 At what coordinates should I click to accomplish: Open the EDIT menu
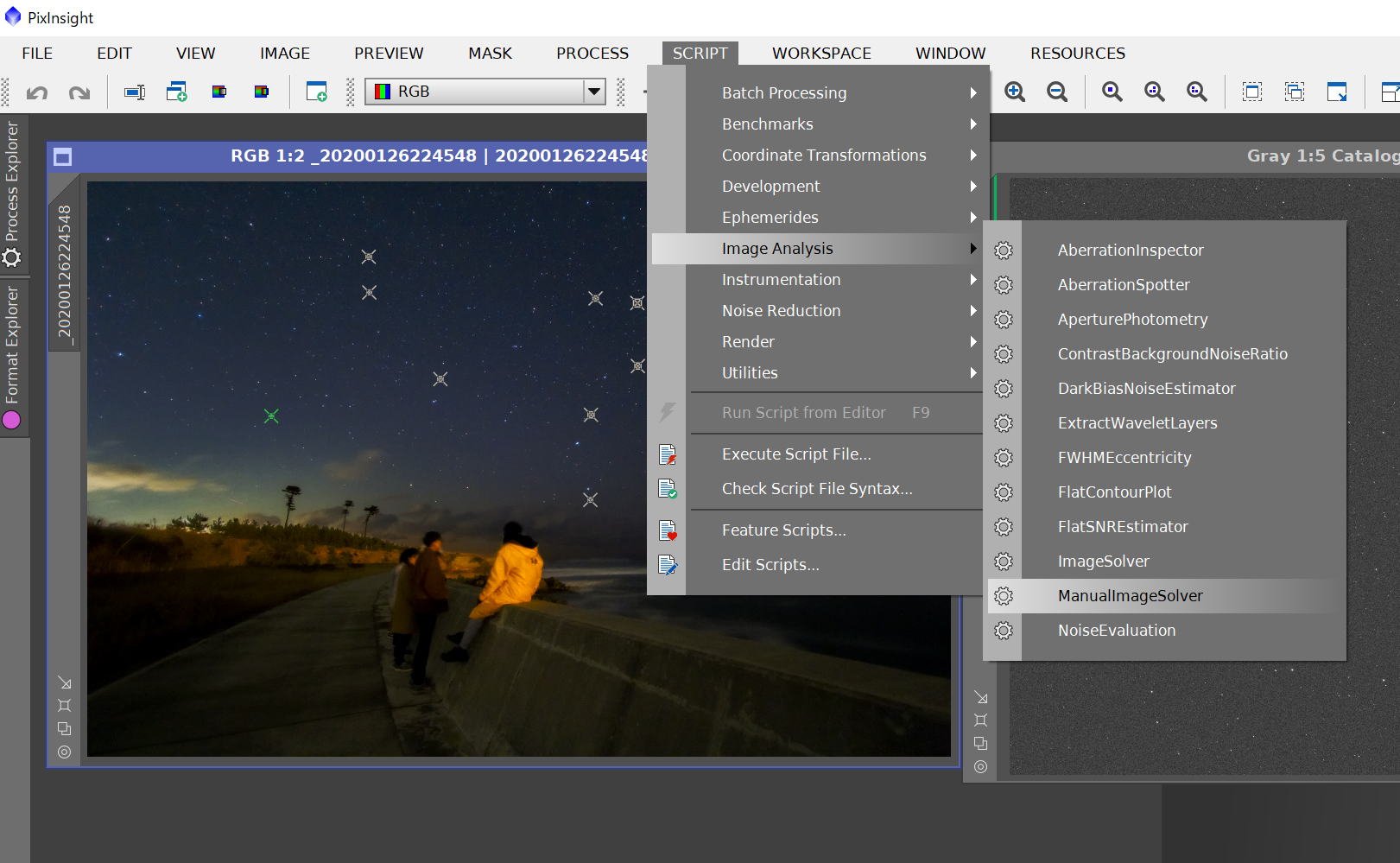114,54
